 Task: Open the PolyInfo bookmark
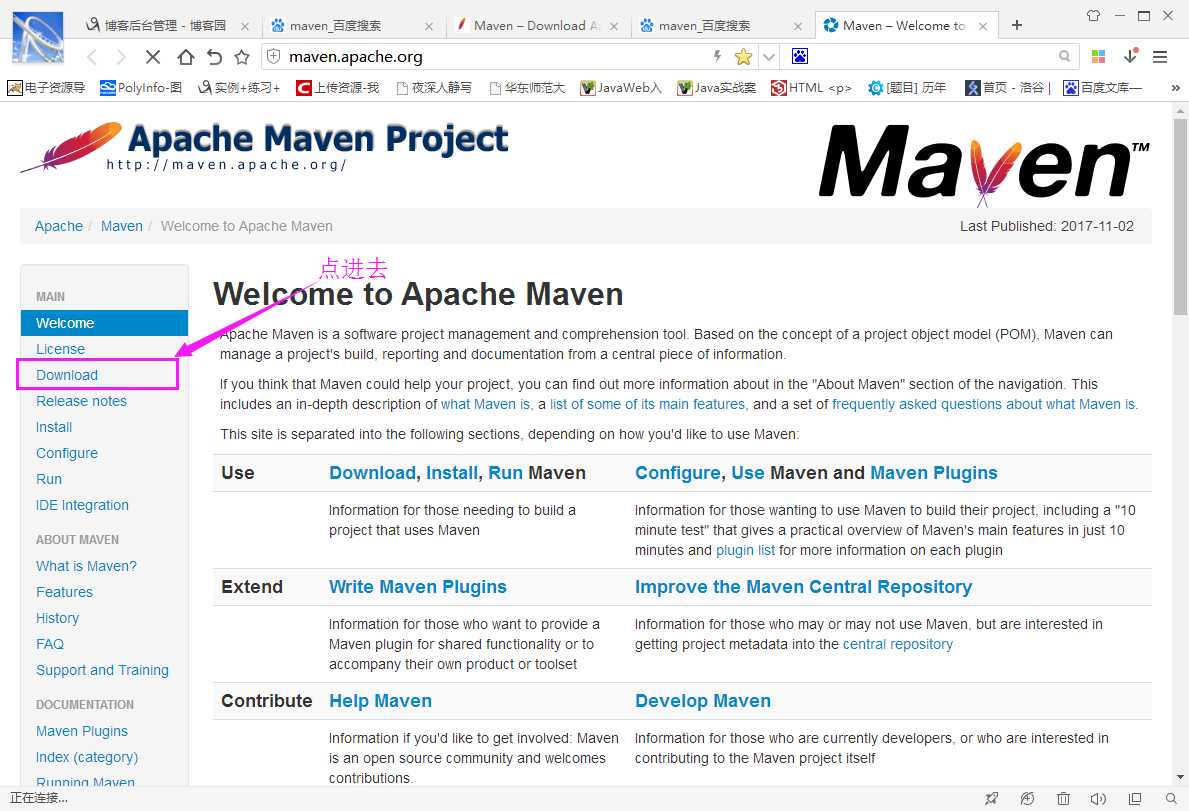(x=141, y=88)
